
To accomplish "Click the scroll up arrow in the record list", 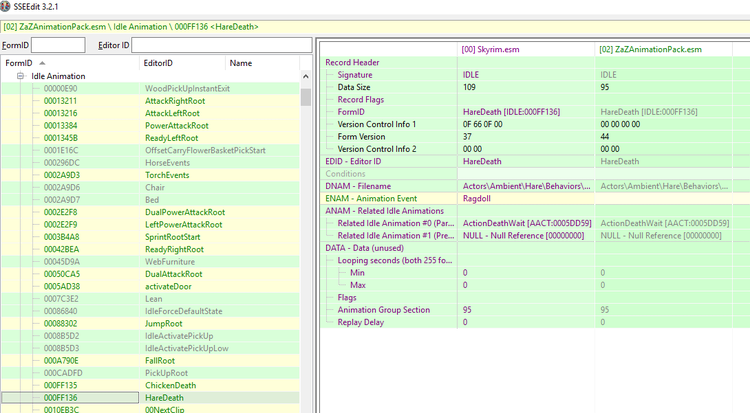I will pos(306,76).
